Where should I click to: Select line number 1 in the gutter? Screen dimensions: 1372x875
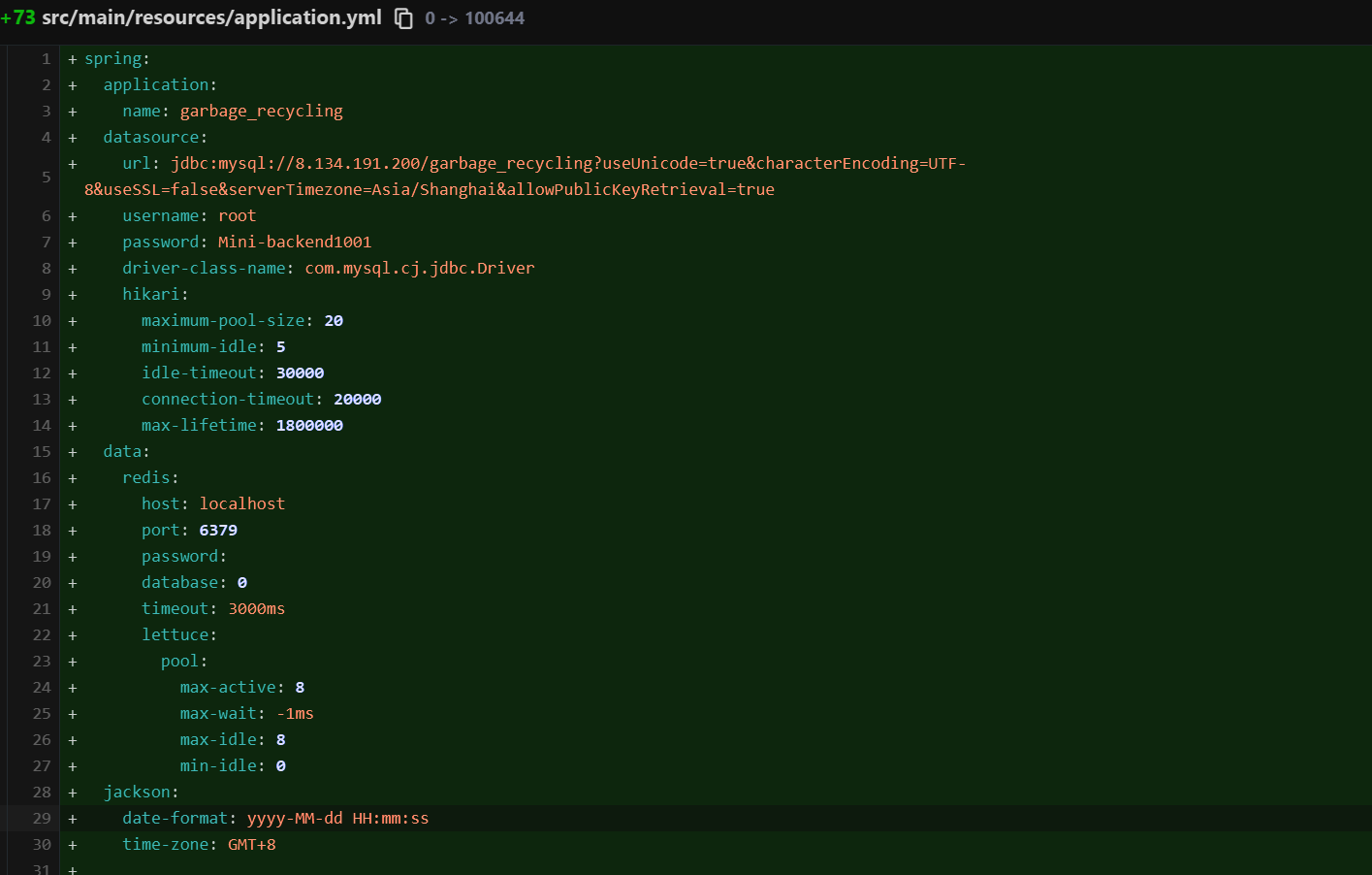point(46,59)
